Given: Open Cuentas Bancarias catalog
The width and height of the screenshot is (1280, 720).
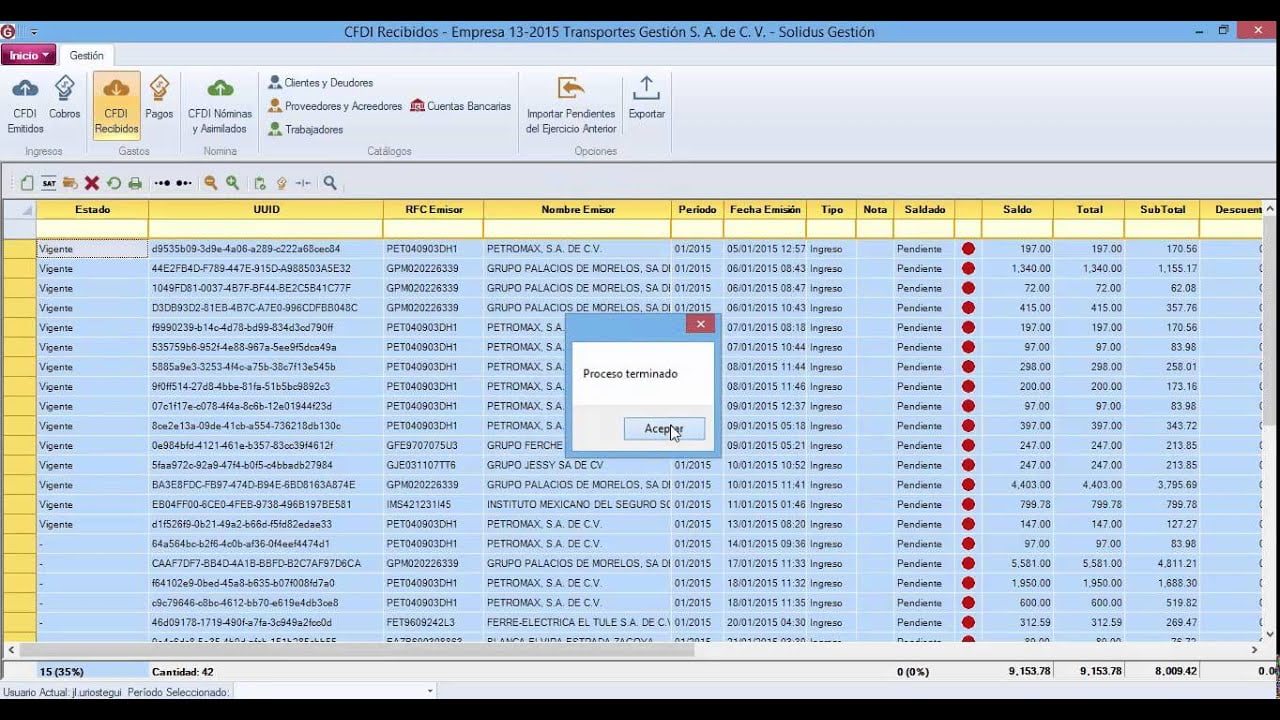Looking at the screenshot, I should (460, 106).
